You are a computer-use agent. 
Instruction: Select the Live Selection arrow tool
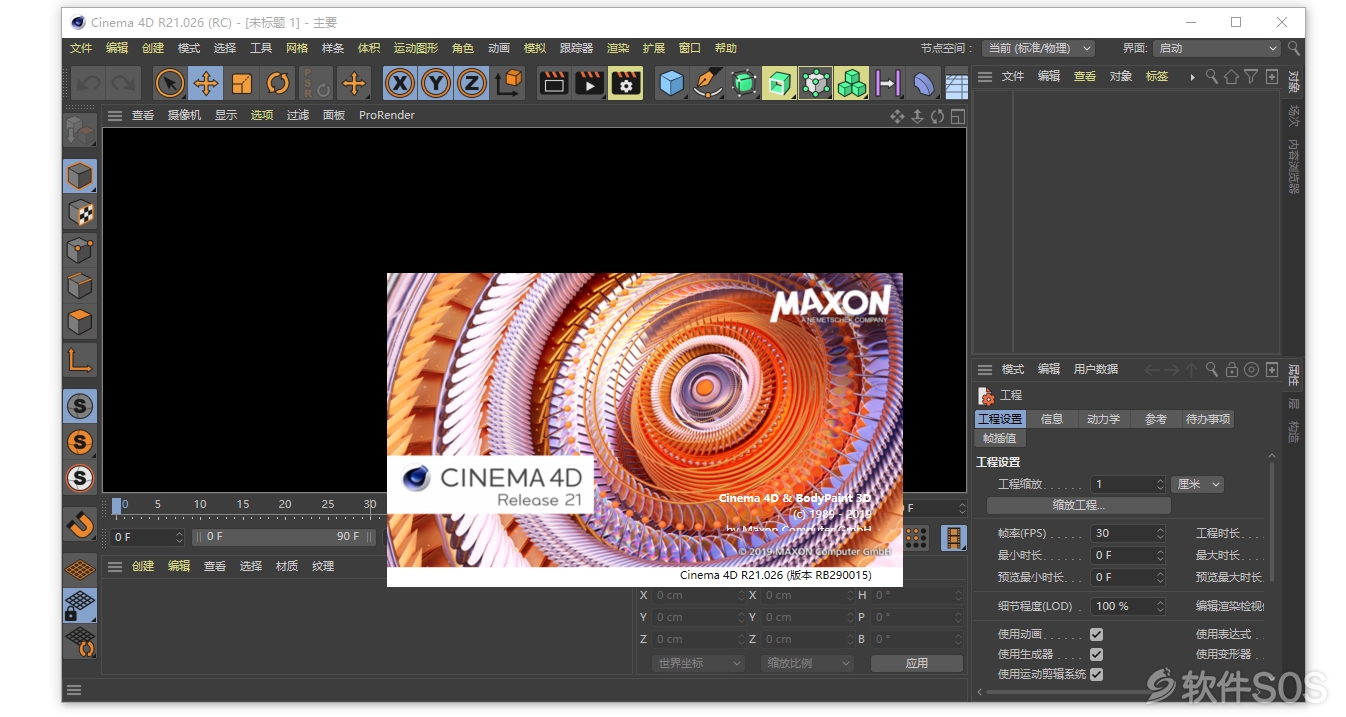[170, 83]
